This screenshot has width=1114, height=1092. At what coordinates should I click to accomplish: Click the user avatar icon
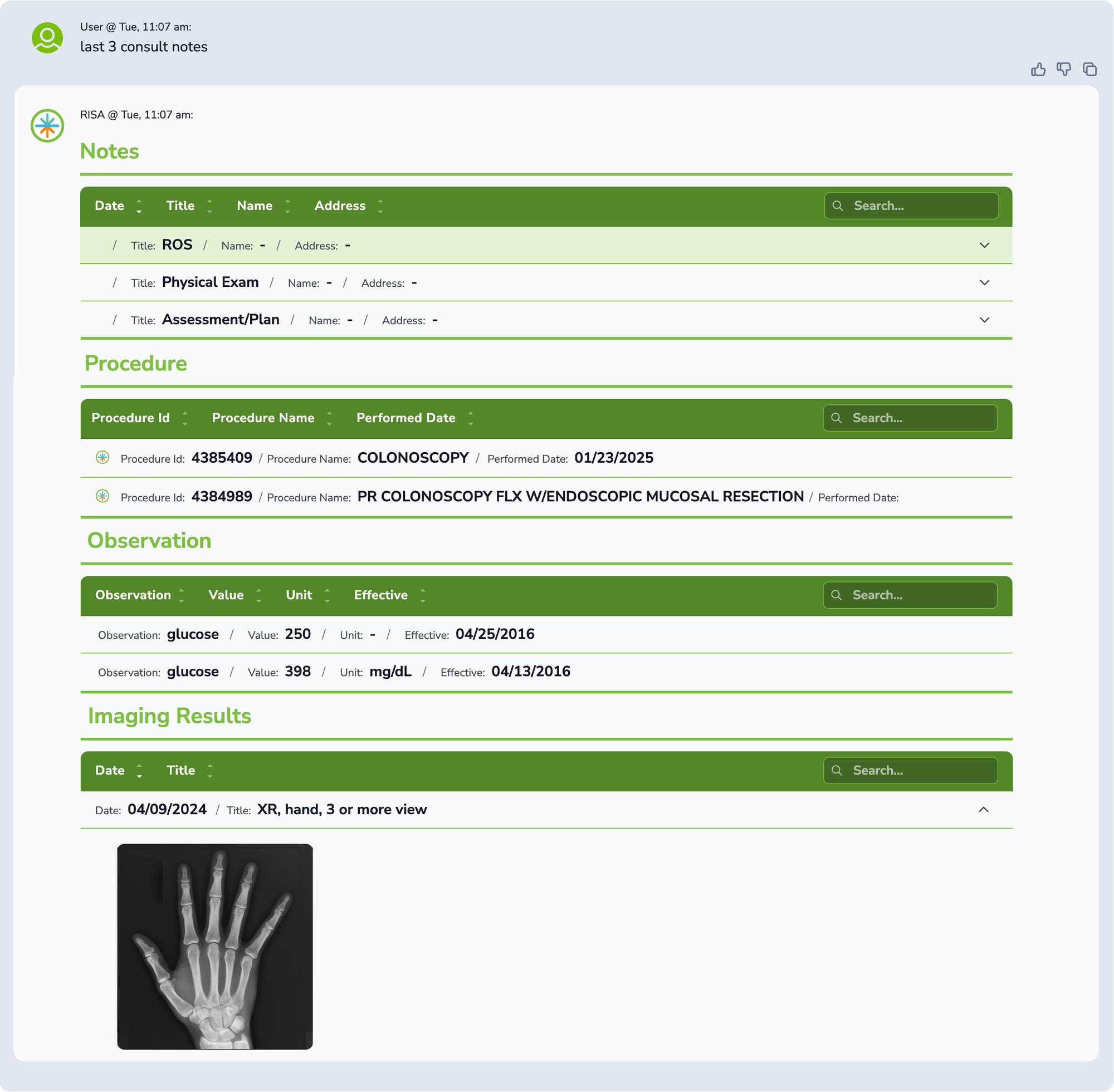pos(47,38)
